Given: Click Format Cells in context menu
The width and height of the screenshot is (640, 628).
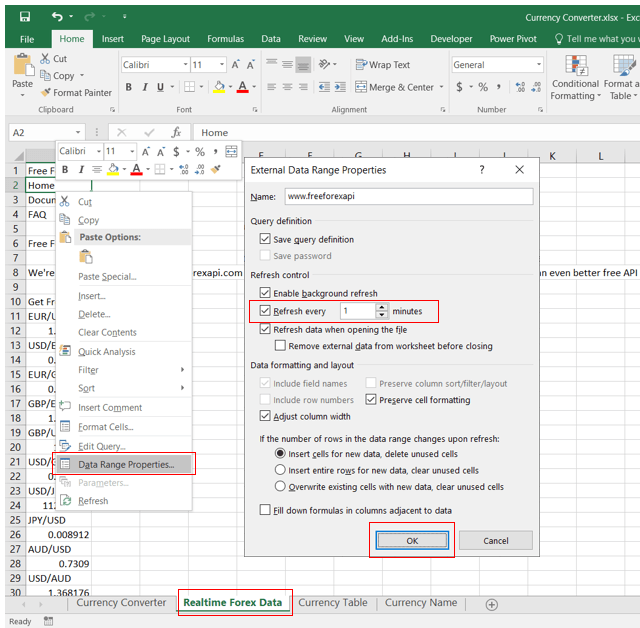Looking at the screenshot, I should [x=106, y=427].
